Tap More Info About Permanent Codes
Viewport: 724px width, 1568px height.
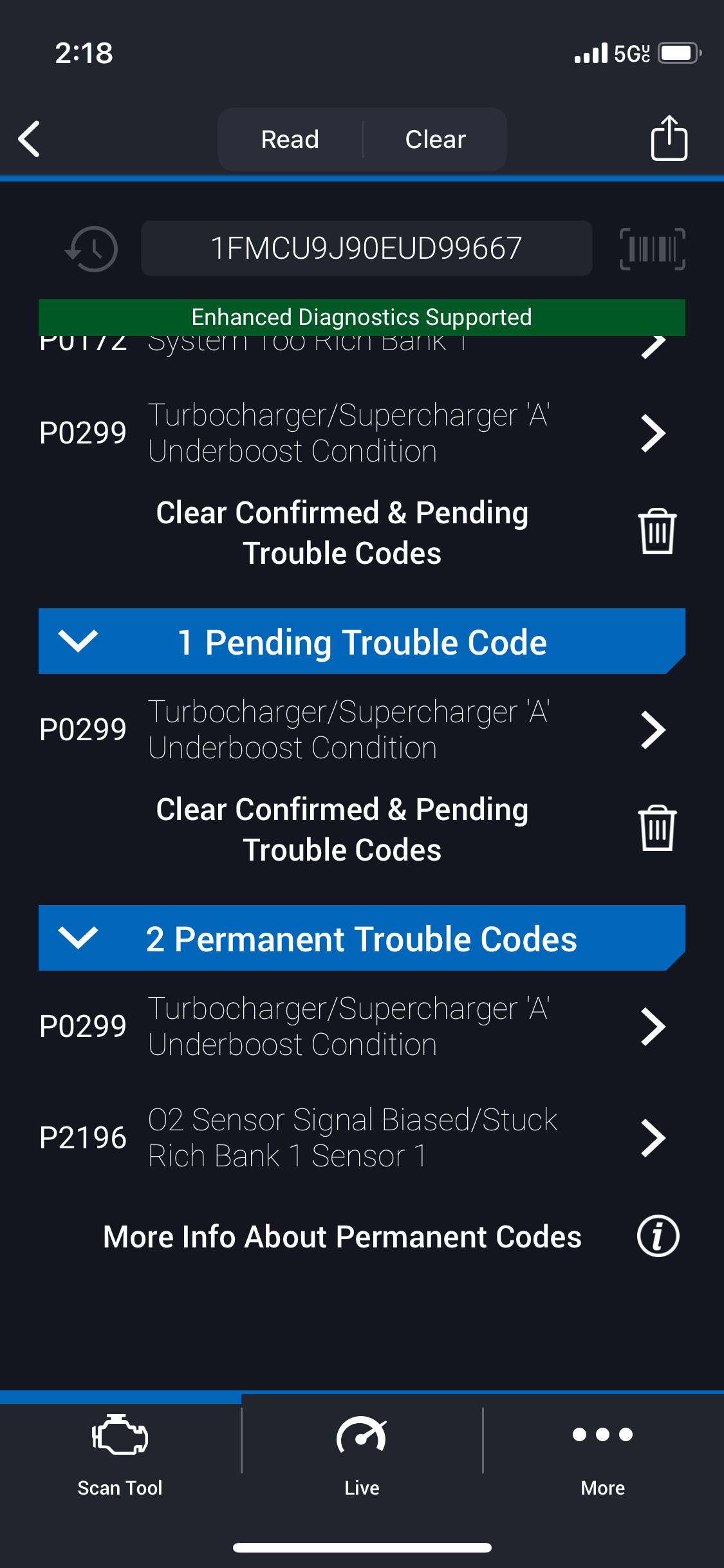point(342,1237)
